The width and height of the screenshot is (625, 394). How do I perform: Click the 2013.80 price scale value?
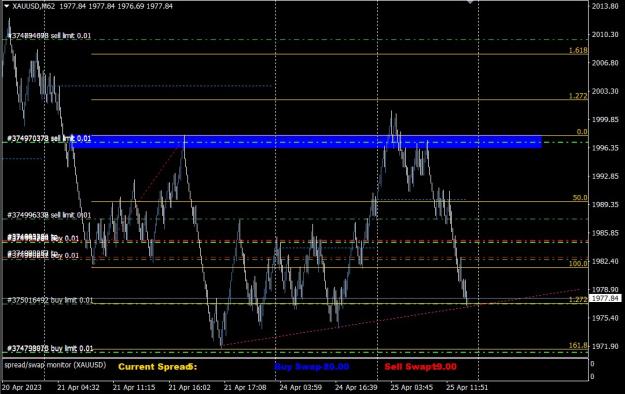coord(605,6)
